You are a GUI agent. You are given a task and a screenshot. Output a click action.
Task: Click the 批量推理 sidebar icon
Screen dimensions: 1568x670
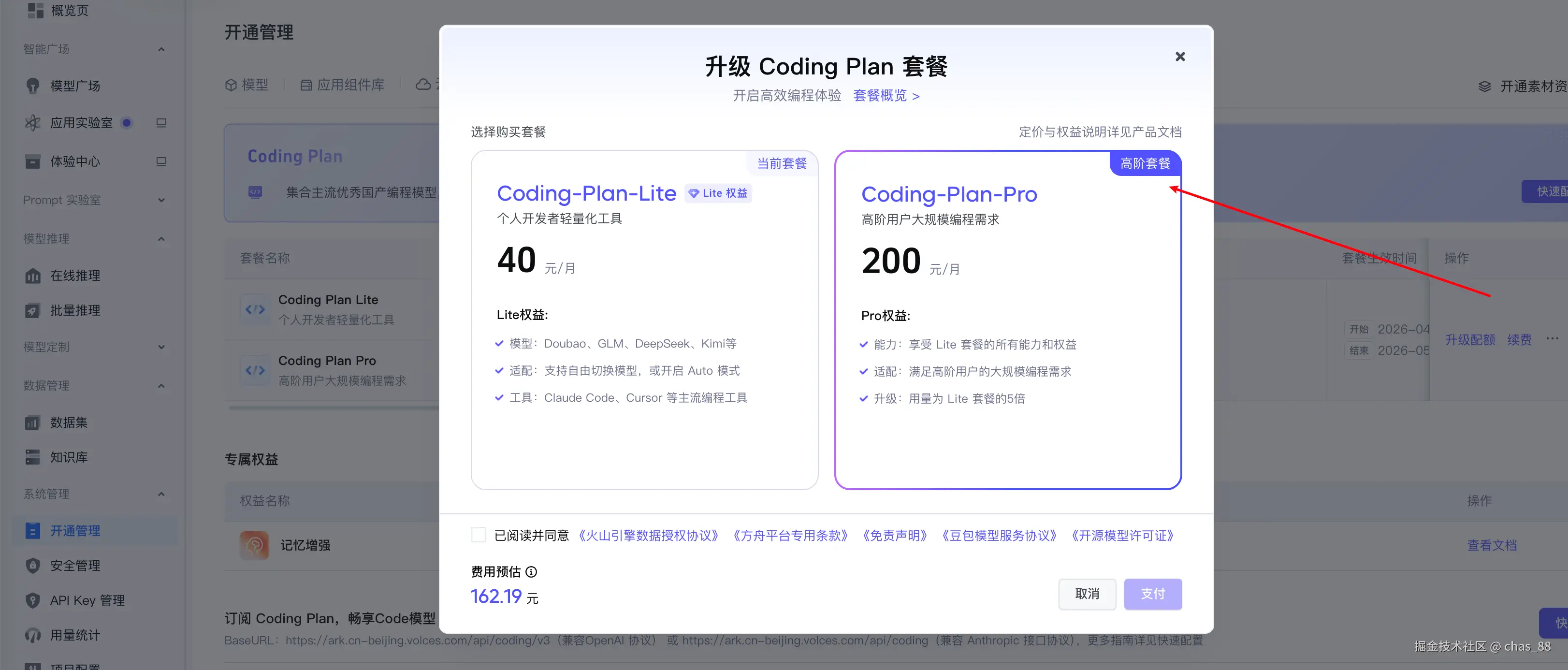point(33,310)
